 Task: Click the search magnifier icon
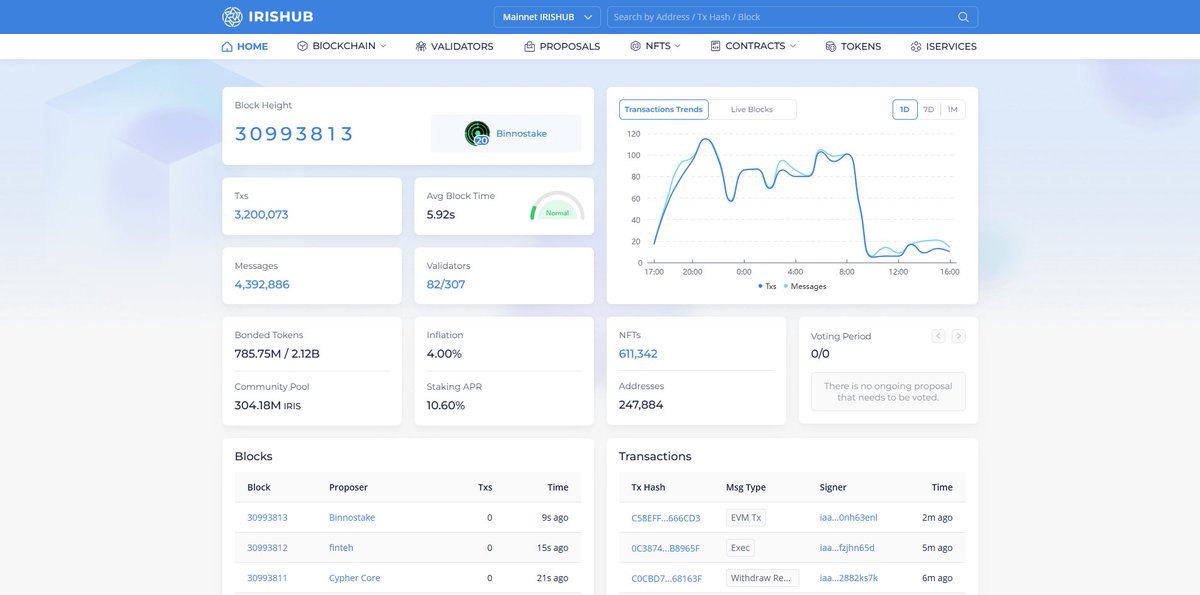[963, 17]
